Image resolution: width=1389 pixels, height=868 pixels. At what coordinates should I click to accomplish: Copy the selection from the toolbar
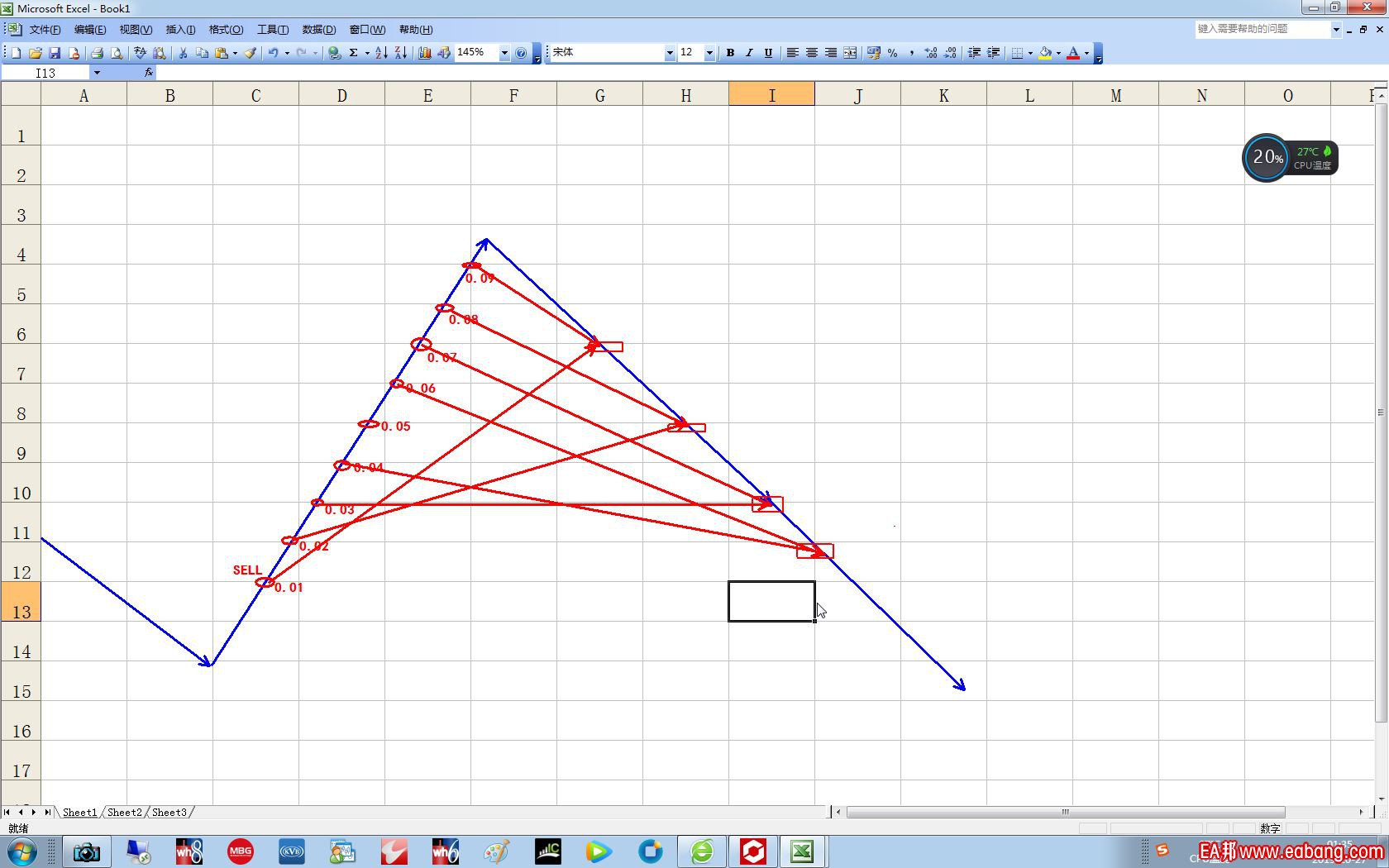pyautogui.click(x=202, y=53)
